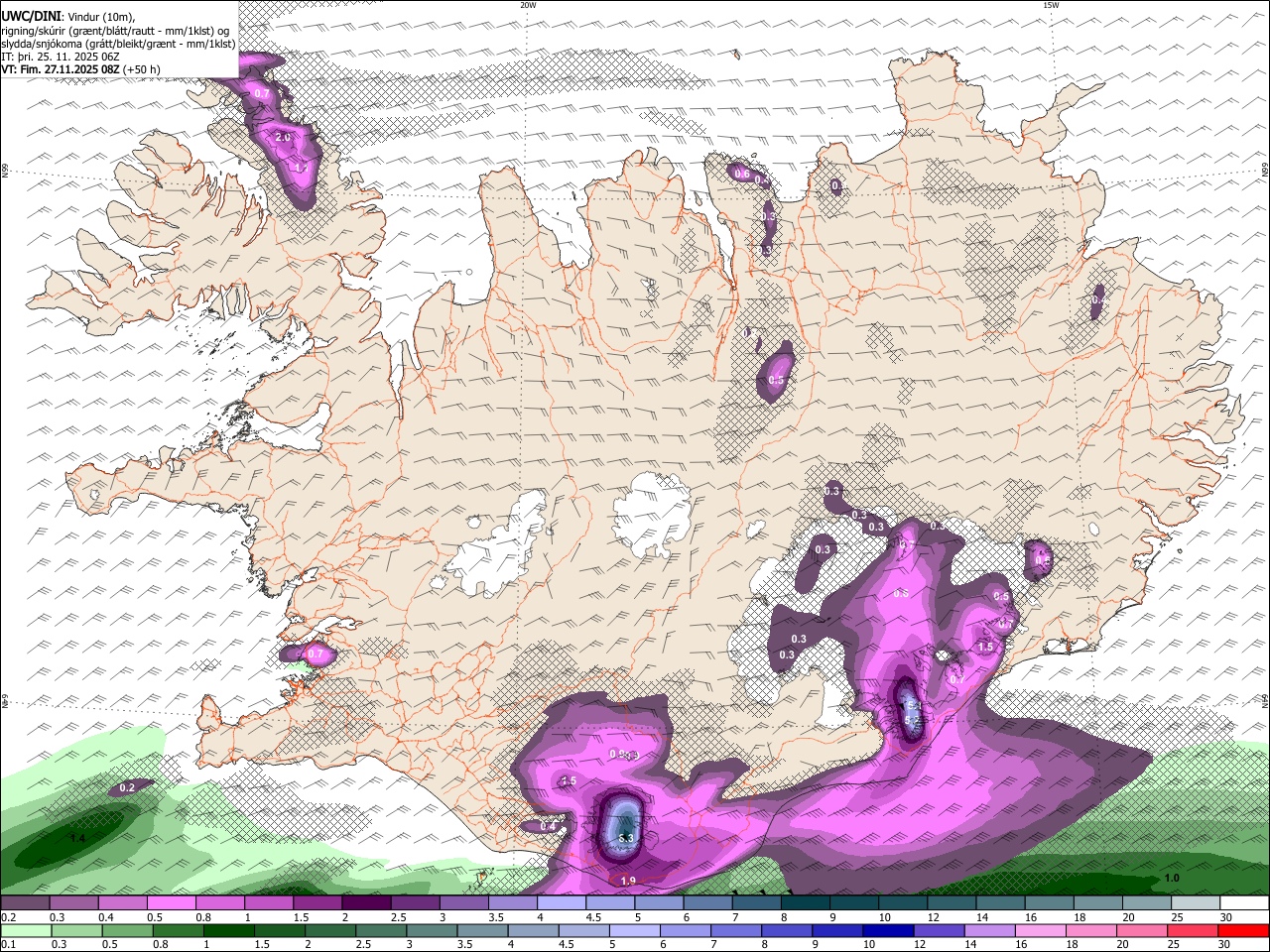The width and height of the screenshot is (1270, 952).
Task: Pick upper legend swatch labeled 3.5
Action: pyautogui.click(x=512, y=903)
